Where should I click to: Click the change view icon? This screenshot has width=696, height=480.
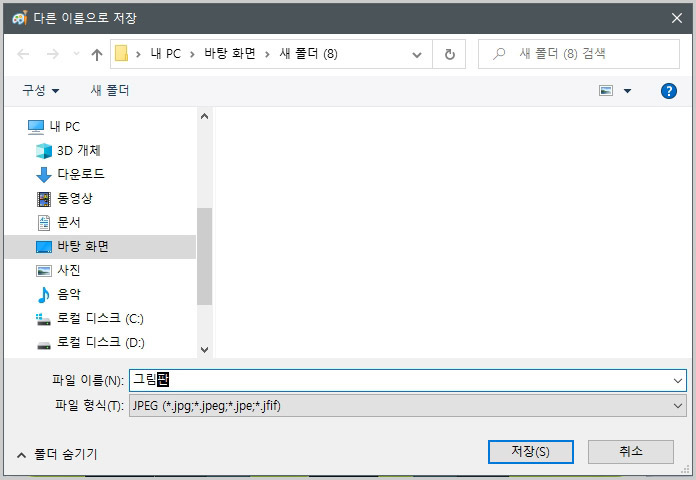[606, 91]
